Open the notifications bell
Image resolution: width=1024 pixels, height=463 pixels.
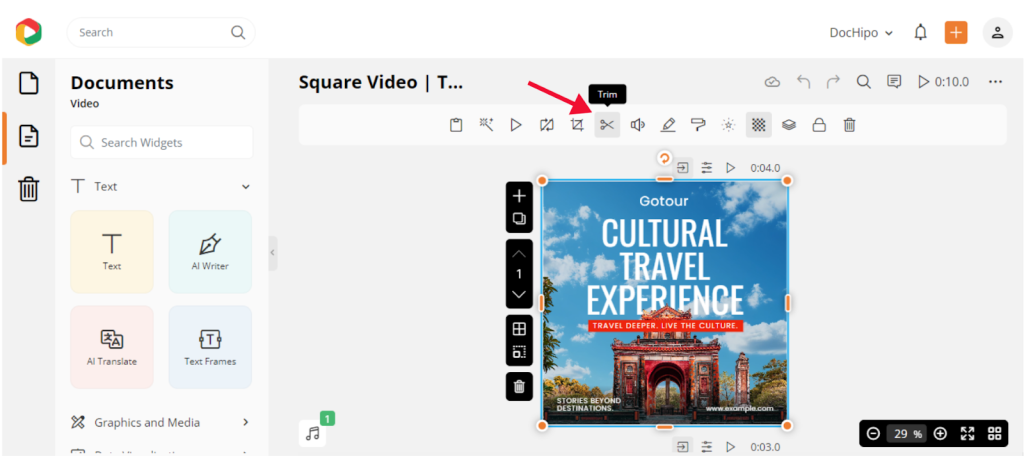pyautogui.click(x=921, y=32)
